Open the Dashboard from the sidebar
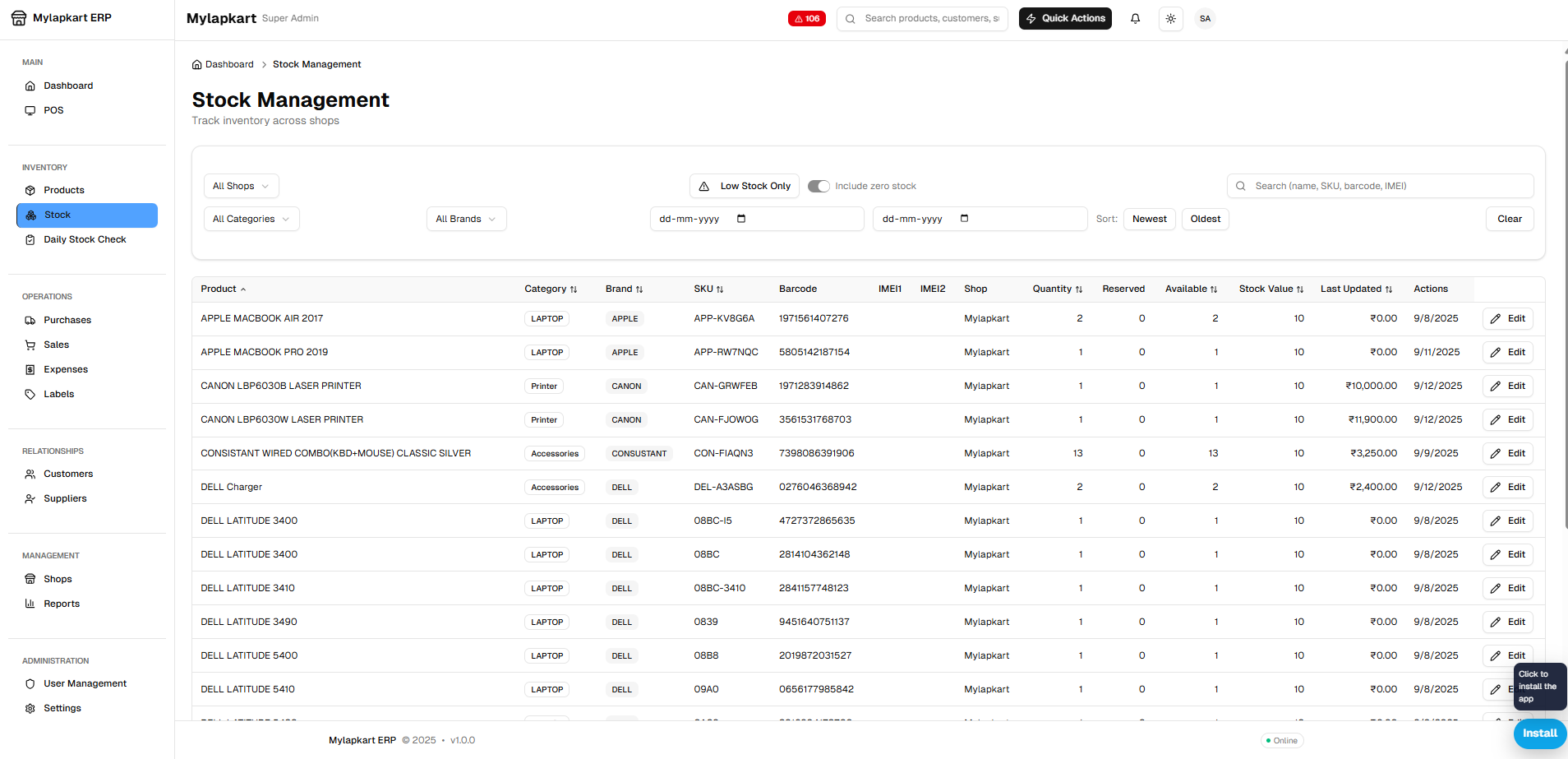 point(67,86)
